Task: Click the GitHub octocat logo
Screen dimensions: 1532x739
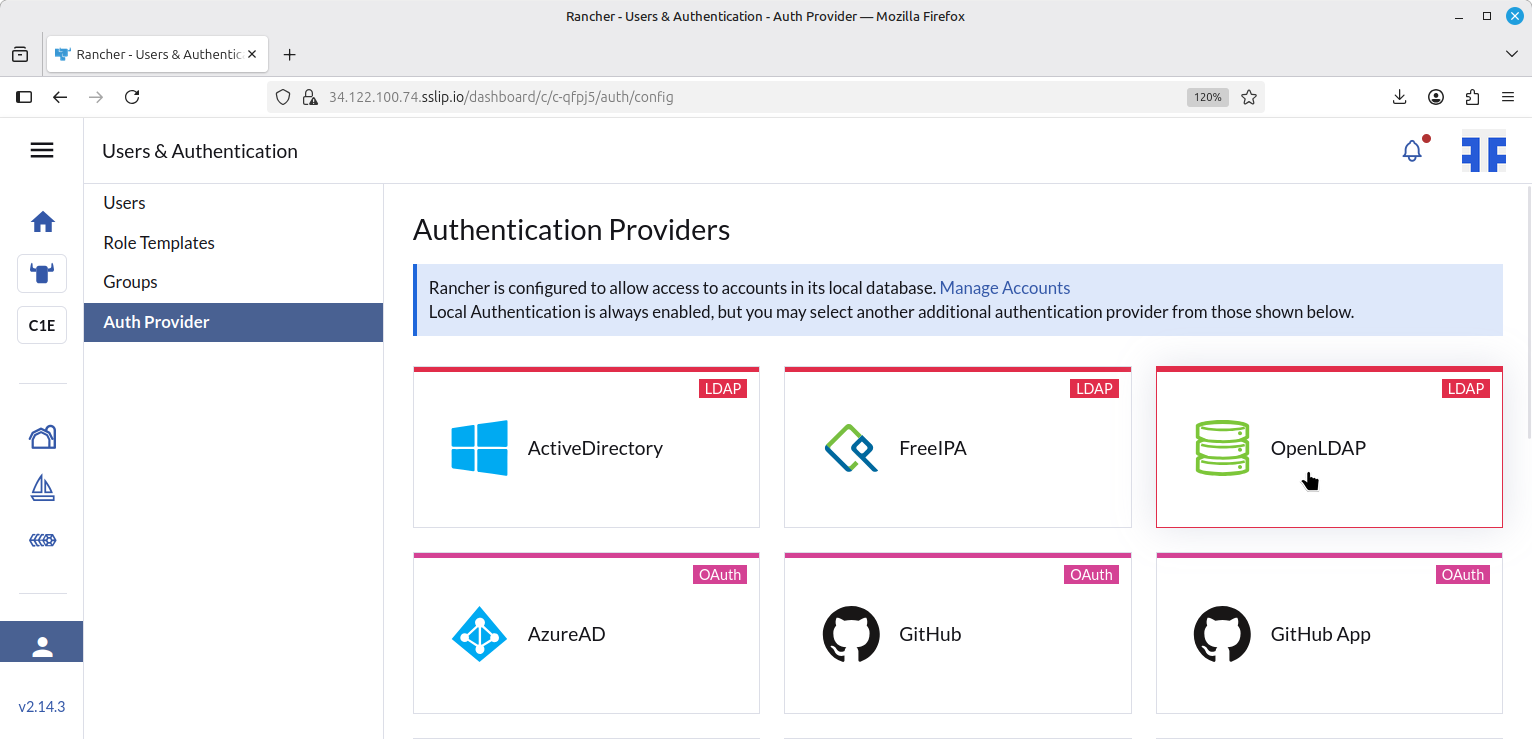Action: tap(851, 634)
